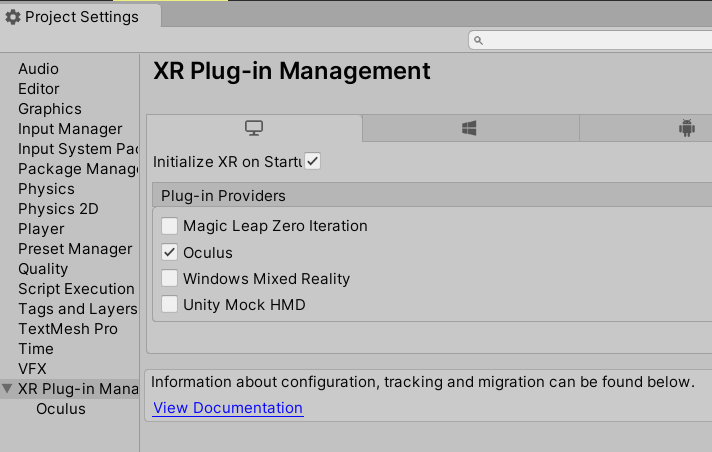Open the Oculus sub-settings entry
The height and width of the screenshot is (452, 712).
pyautogui.click(x=61, y=409)
